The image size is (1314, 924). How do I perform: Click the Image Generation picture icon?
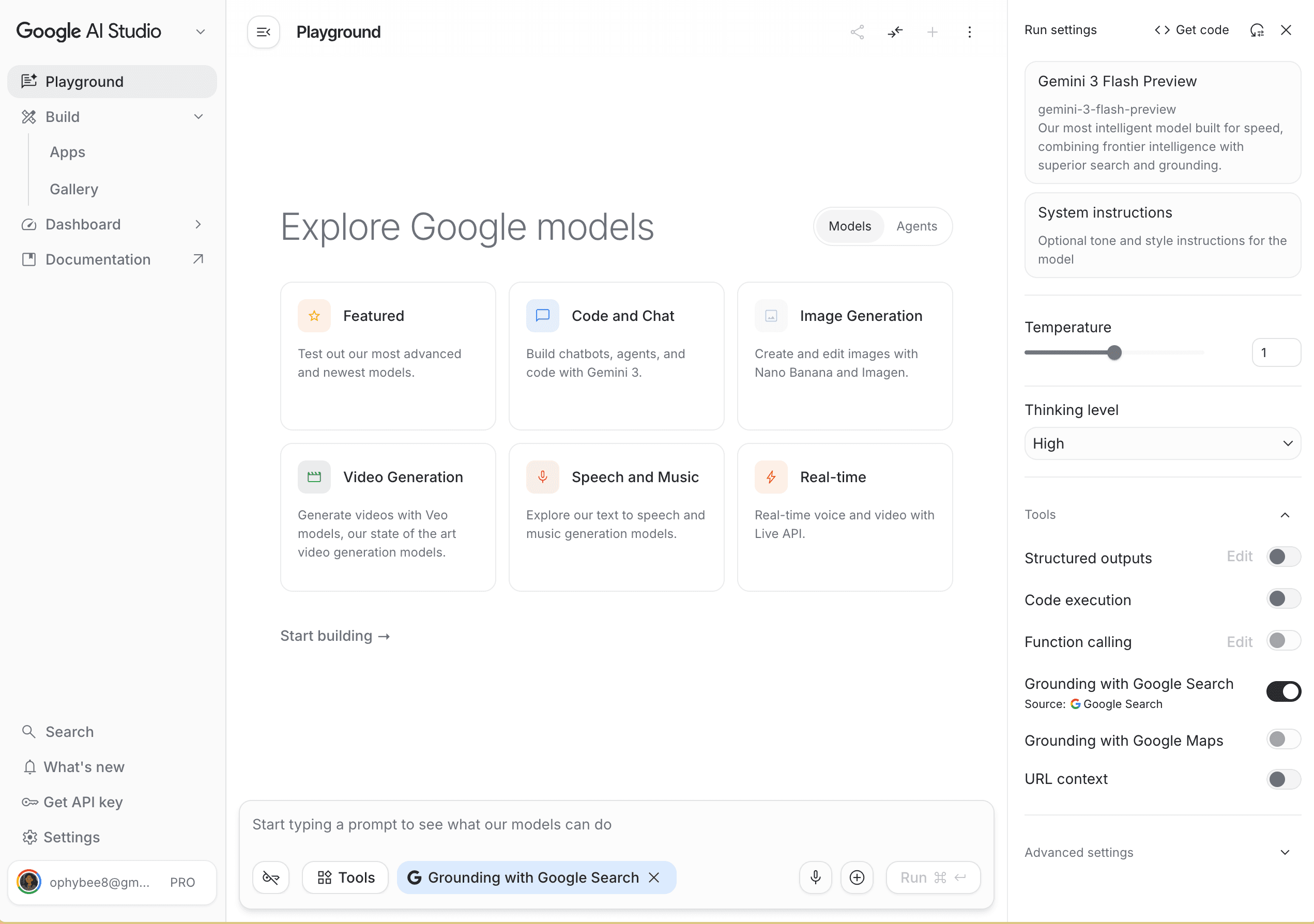coord(771,316)
